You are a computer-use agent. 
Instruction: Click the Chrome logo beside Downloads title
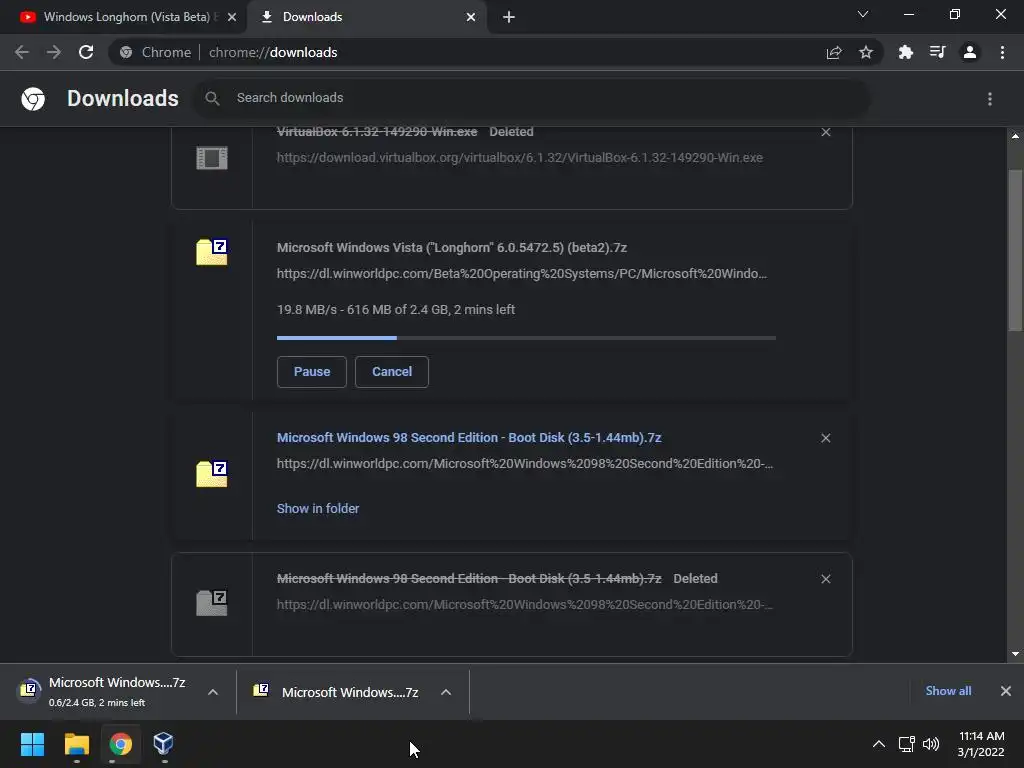[x=33, y=99]
